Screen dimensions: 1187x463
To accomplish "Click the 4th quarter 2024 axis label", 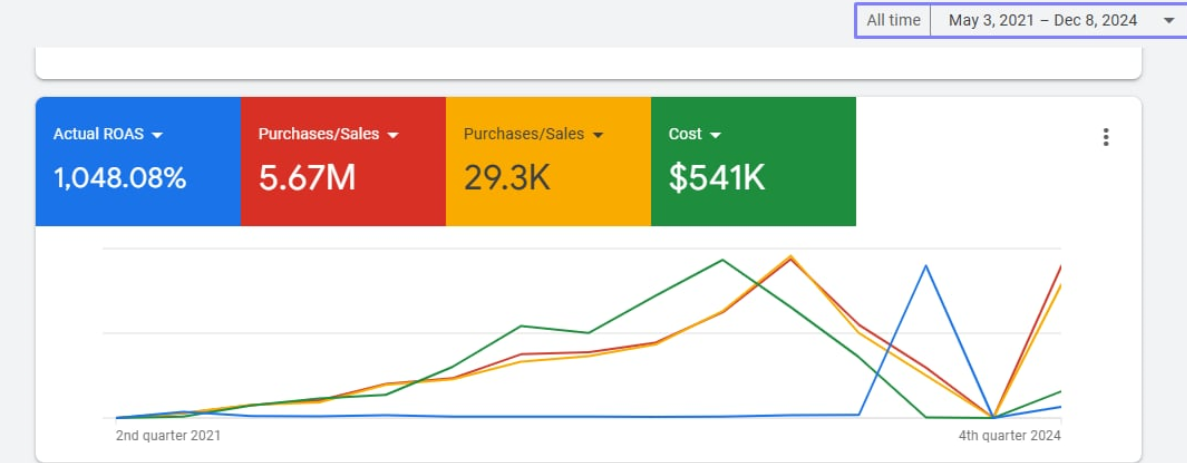I will pos(1009,436).
